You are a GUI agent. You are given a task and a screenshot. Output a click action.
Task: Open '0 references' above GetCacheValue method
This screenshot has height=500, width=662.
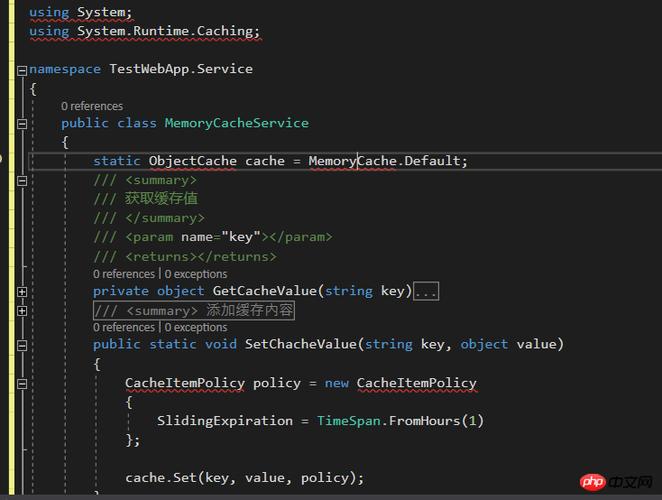[124, 274]
